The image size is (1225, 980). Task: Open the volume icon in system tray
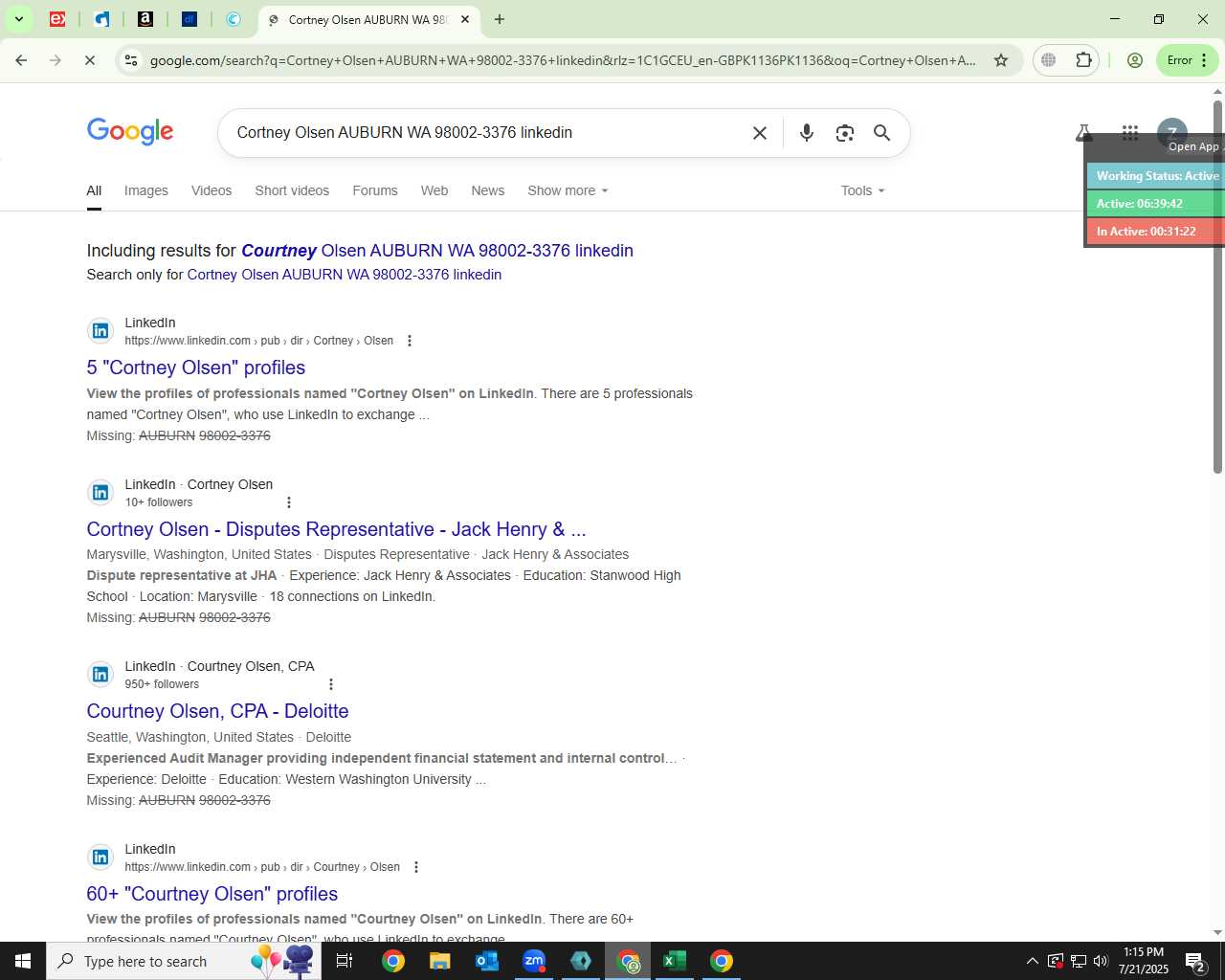tap(1101, 961)
